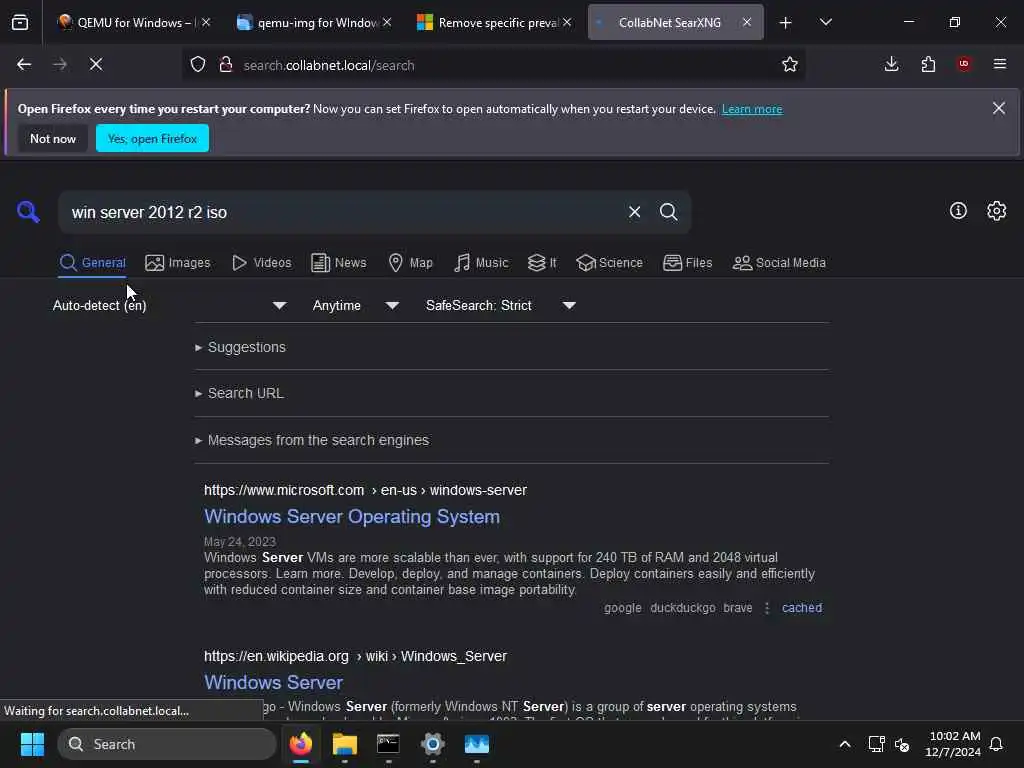Open language dropdown Auto-detect (en)

(169, 305)
